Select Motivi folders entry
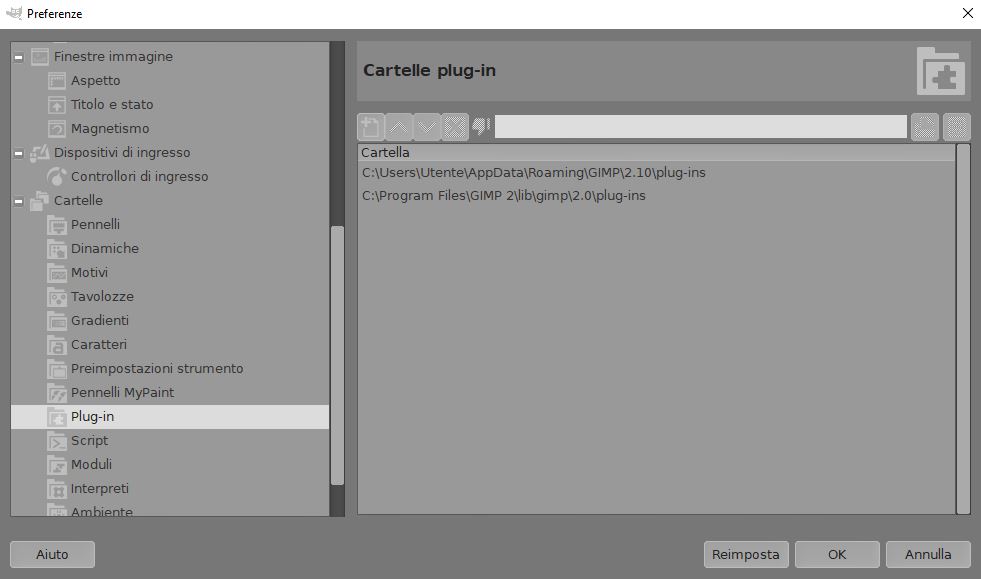Viewport: 981px width, 579px height. coord(89,272)
